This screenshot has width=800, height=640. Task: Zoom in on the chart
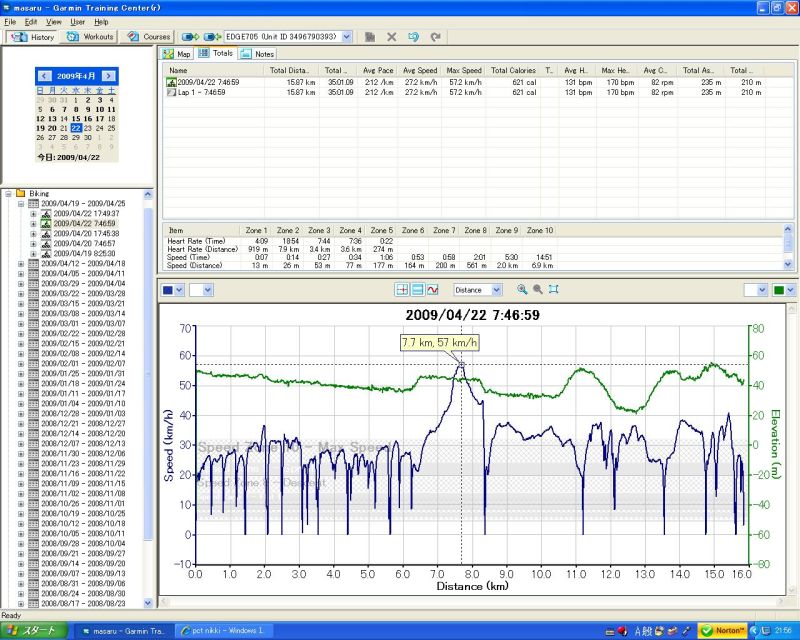tap(522, 289)
